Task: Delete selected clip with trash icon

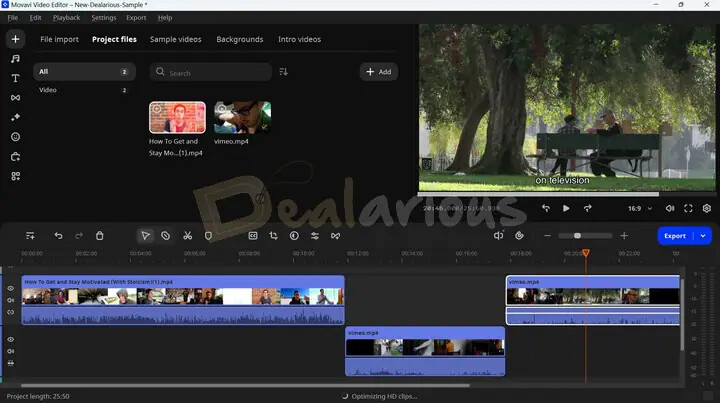Action: [x=100, y=236]
